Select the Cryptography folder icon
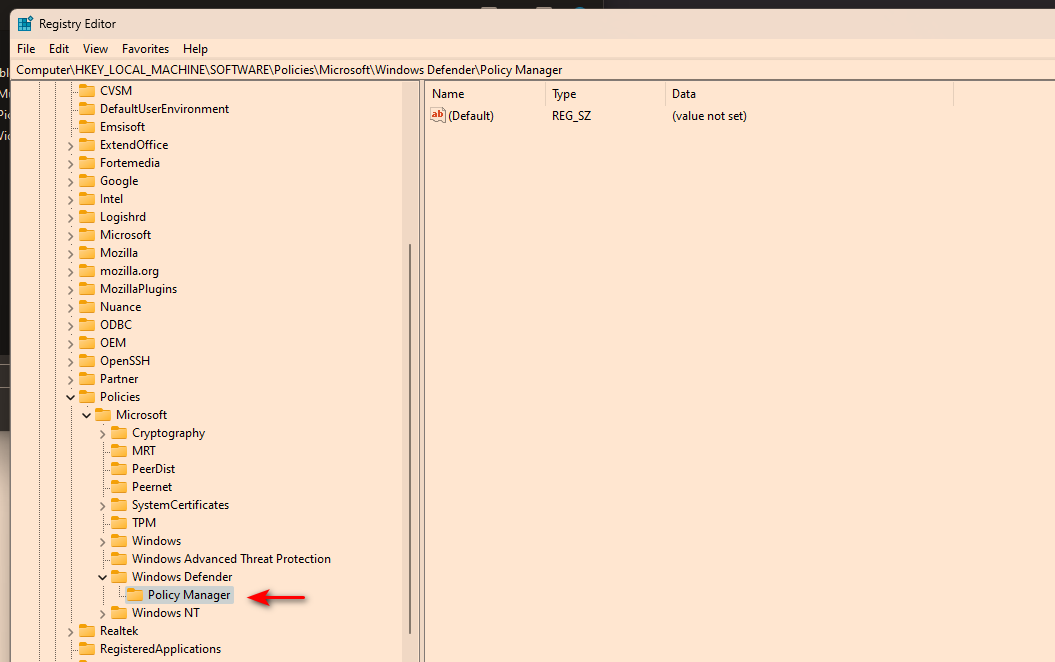The image size is (1055, 662). [119, 433]
